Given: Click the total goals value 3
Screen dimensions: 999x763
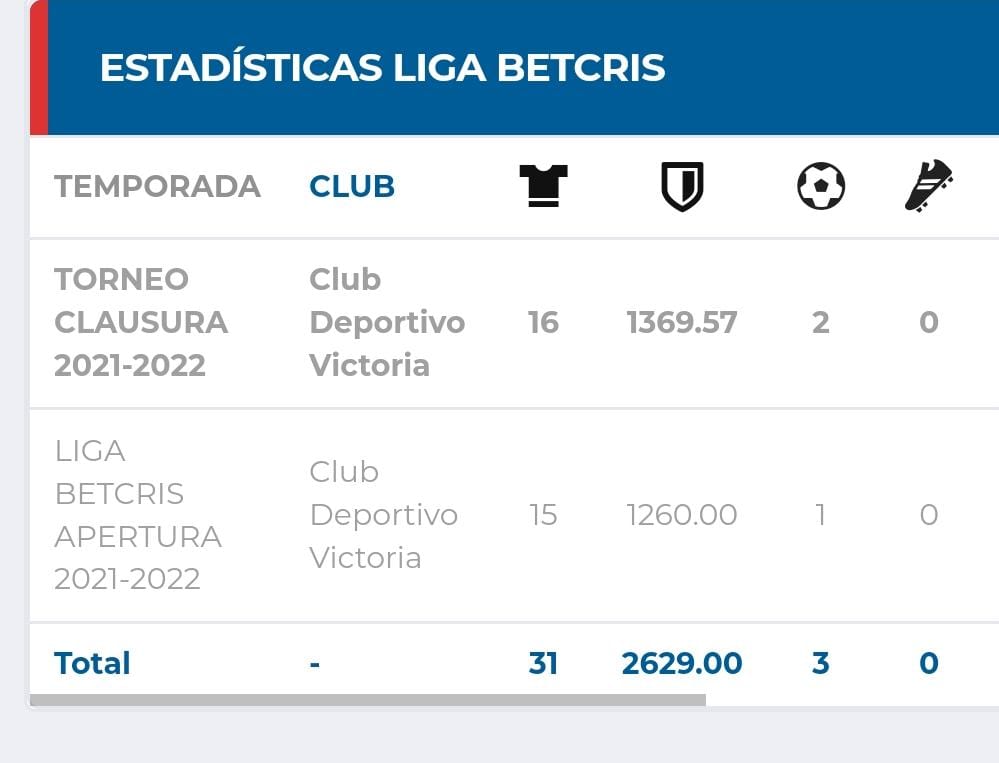Looking at the screenshot, I should click(x=821, y=663).
